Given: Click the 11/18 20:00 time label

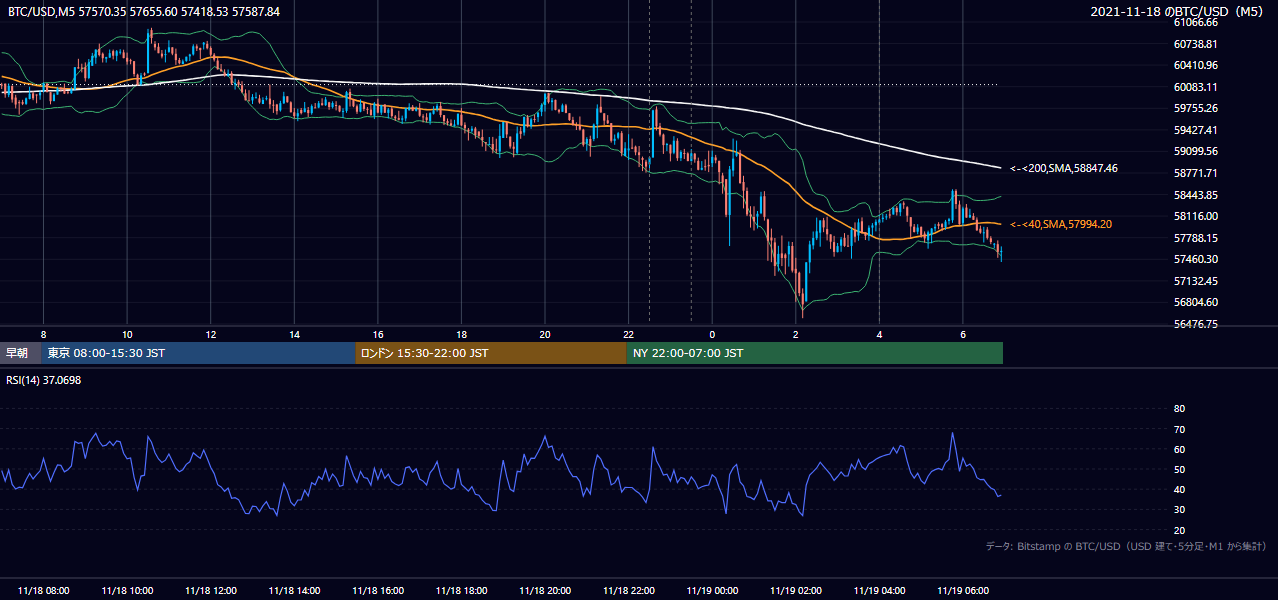Looking at the screenshot, I should pyautogui.click(x=545, y=591).
